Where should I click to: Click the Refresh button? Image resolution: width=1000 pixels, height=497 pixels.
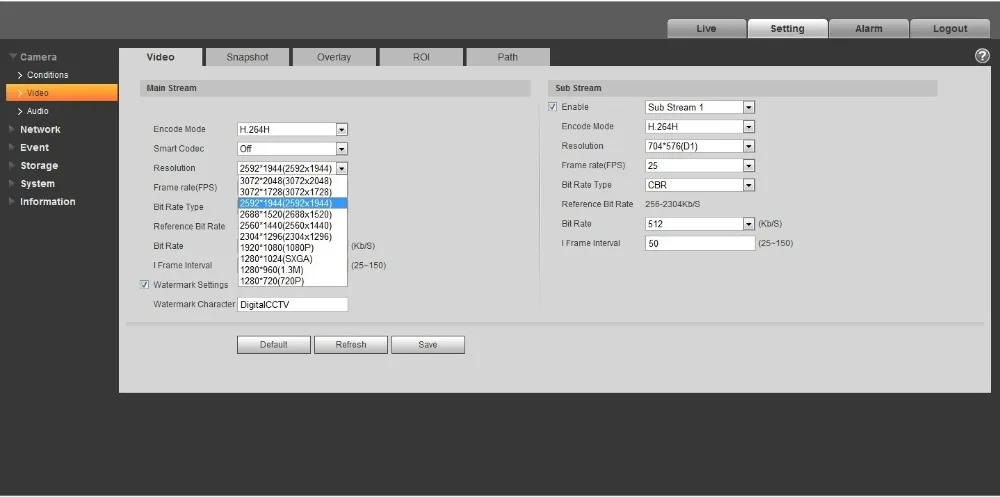[x=351, y=345]
